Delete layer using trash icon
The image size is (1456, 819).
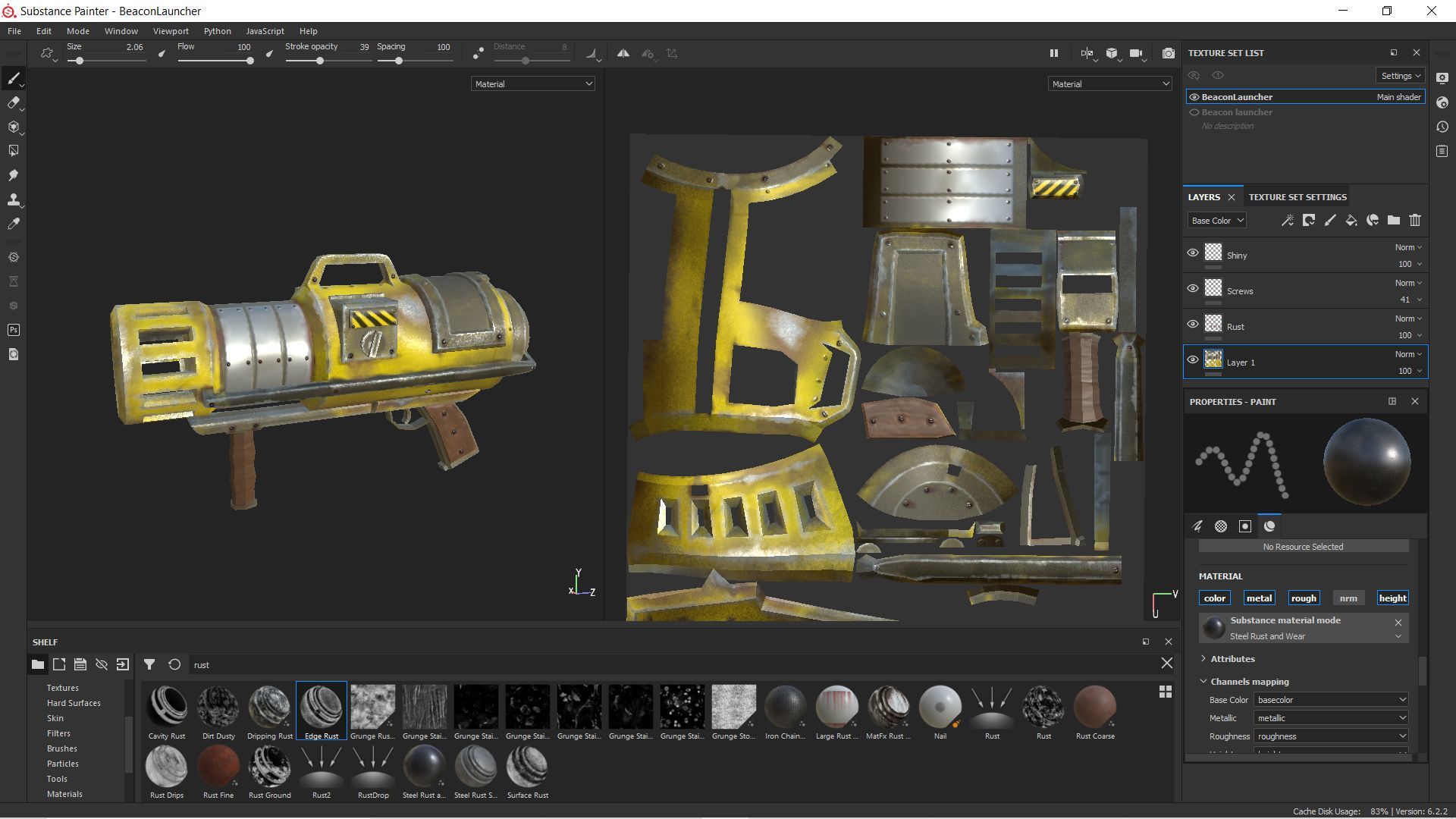(x=1415, y=221)
